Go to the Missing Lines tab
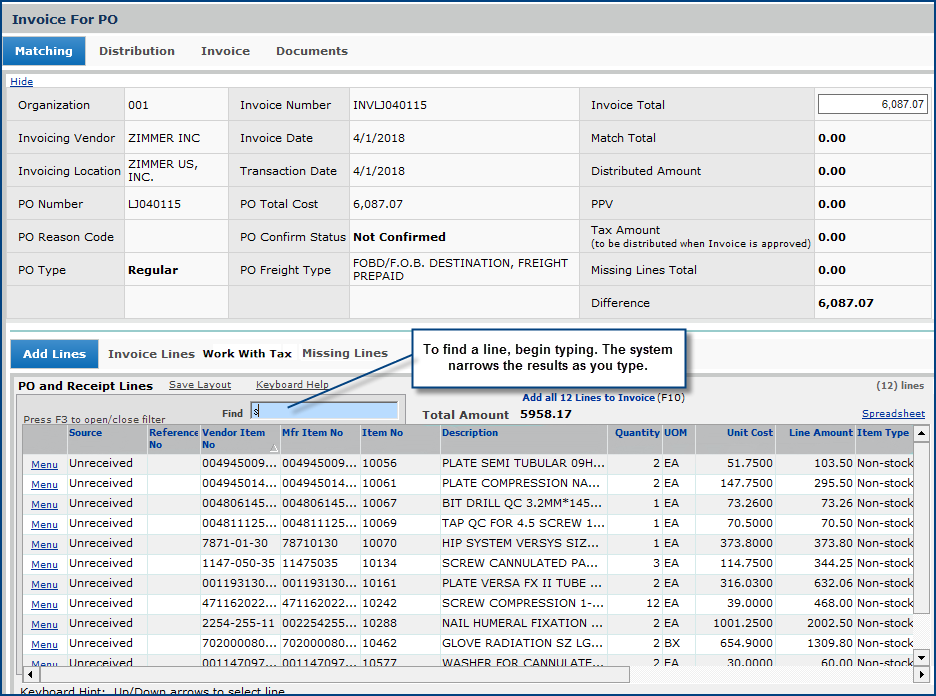The height and width of the screenshot is (696, 936). 345,353
